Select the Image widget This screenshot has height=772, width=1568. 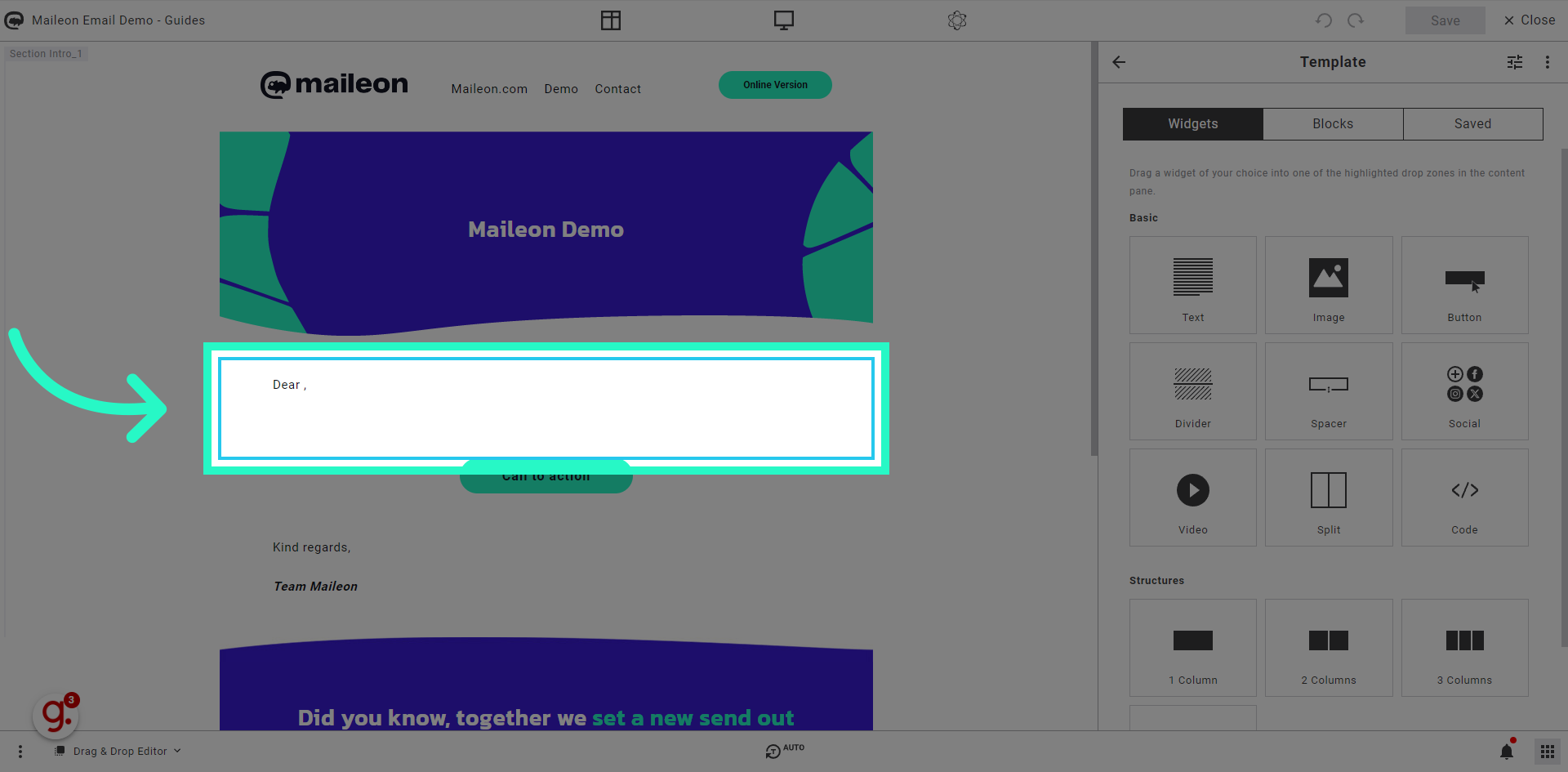(x=1329, y=285)
